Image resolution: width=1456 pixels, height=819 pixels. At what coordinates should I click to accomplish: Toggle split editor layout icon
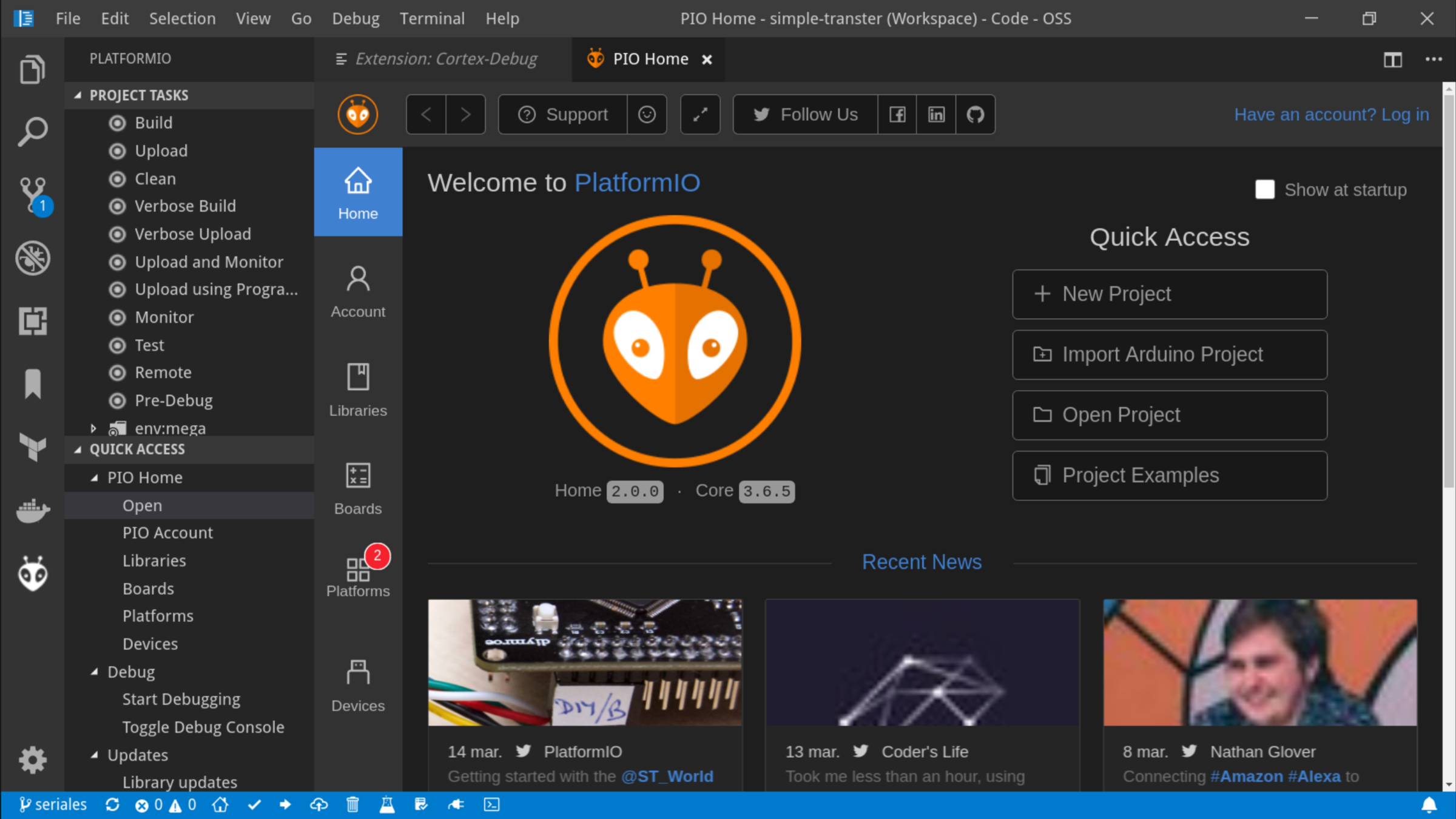click(1392, 59)
